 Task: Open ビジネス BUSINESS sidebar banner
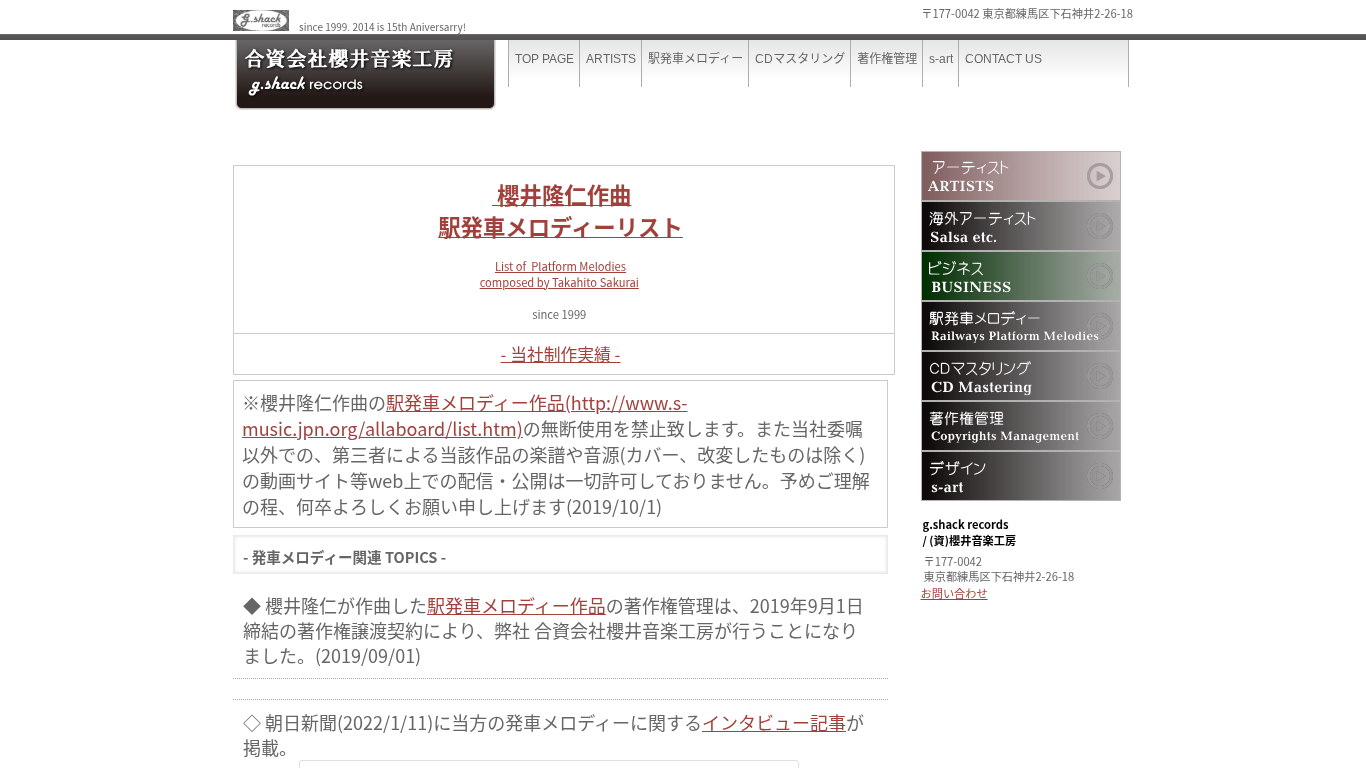tap(1021, 276)
